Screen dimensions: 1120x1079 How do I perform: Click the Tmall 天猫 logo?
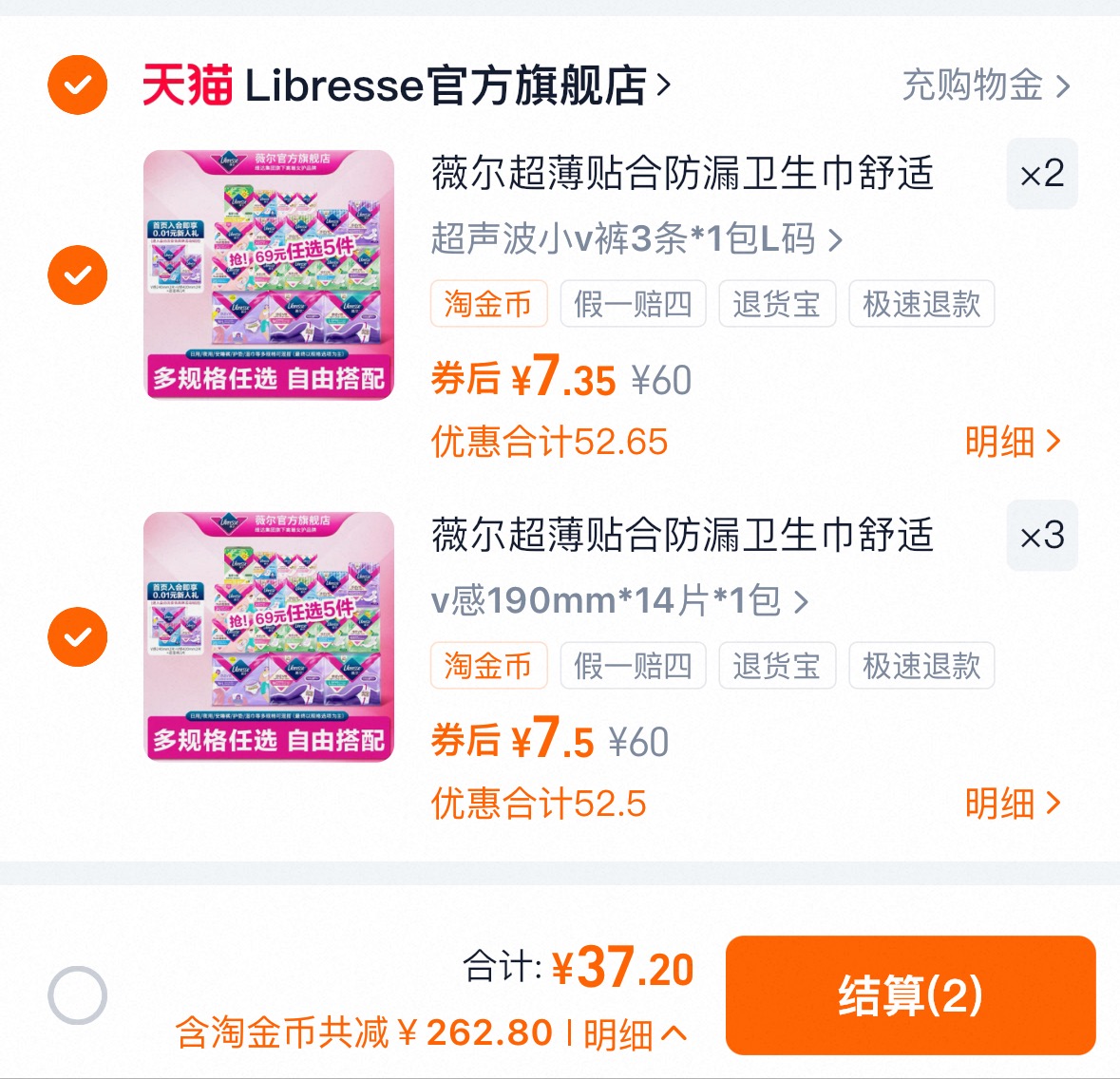pos(186,85)
